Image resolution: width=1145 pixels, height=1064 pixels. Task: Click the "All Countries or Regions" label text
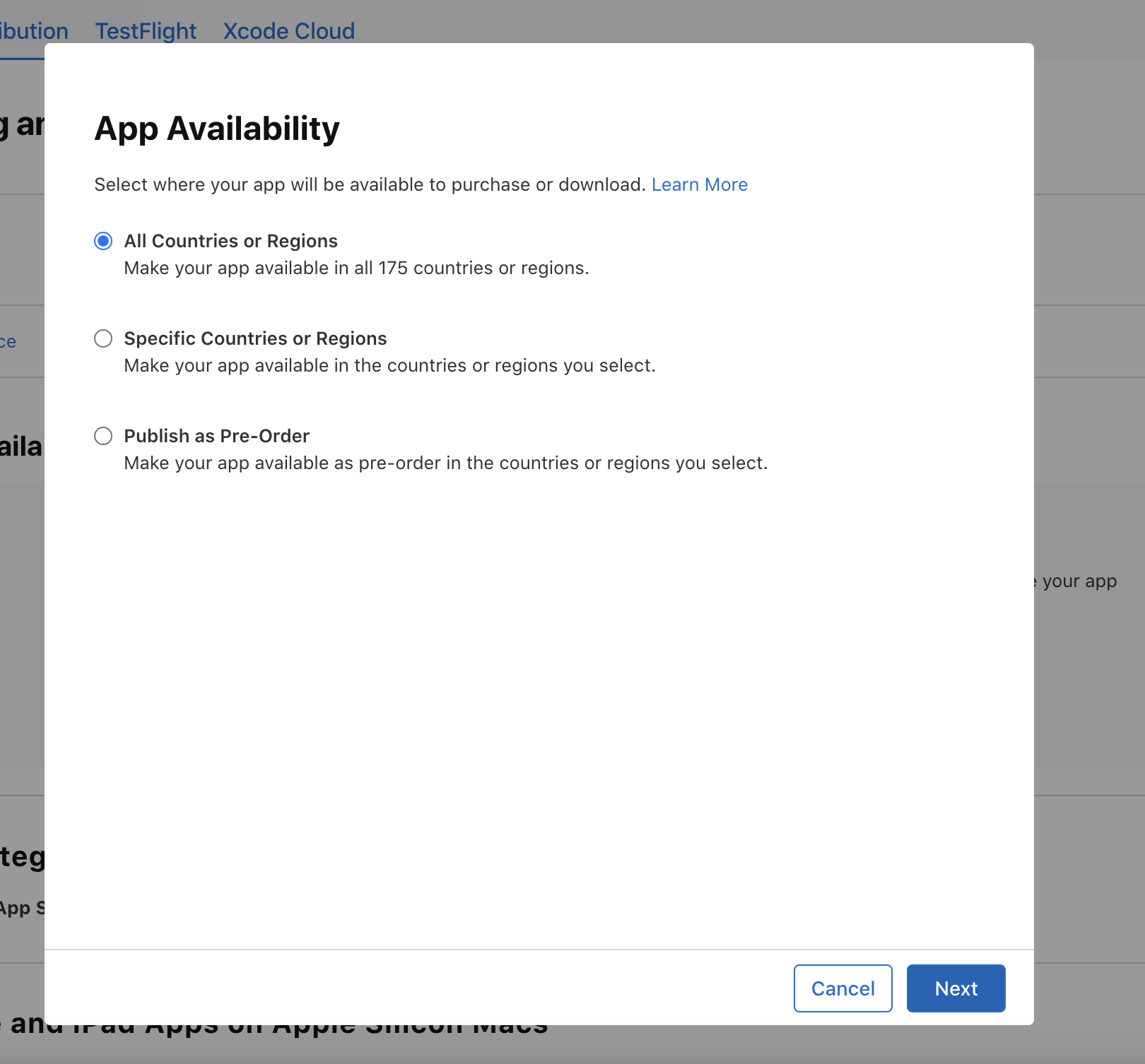(230, 241)
